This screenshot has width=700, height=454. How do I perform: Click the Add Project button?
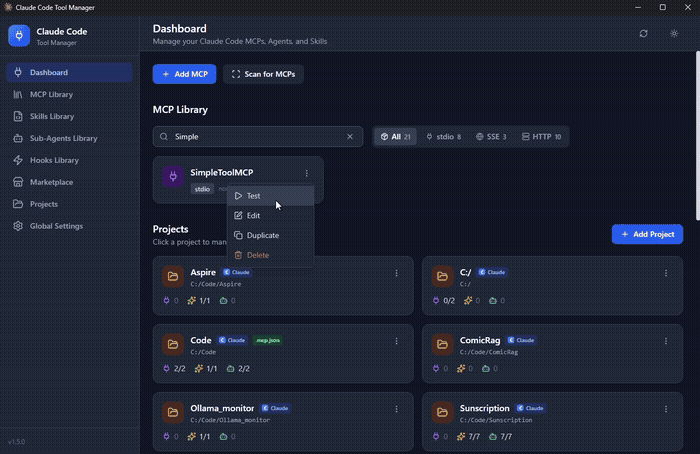click(x=647, y=234)
